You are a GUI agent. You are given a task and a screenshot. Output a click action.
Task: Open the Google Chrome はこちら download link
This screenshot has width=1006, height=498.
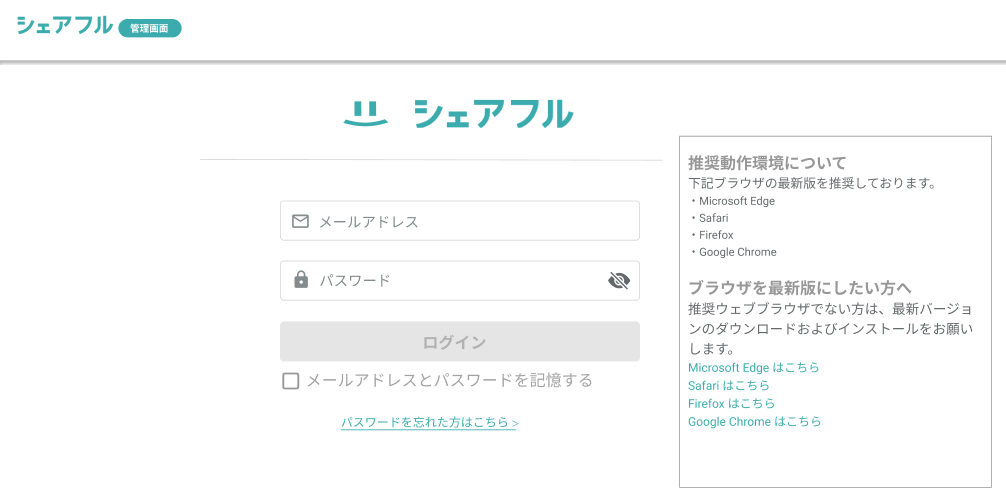pyautogui.click(x=754, y=422)
